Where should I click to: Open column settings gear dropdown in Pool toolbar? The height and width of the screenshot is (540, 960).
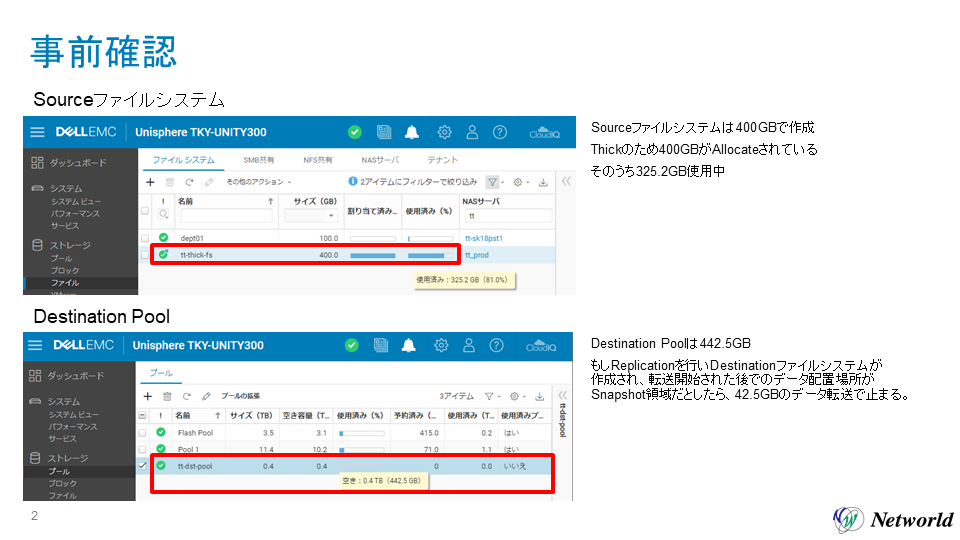click(x=517, y=396)
